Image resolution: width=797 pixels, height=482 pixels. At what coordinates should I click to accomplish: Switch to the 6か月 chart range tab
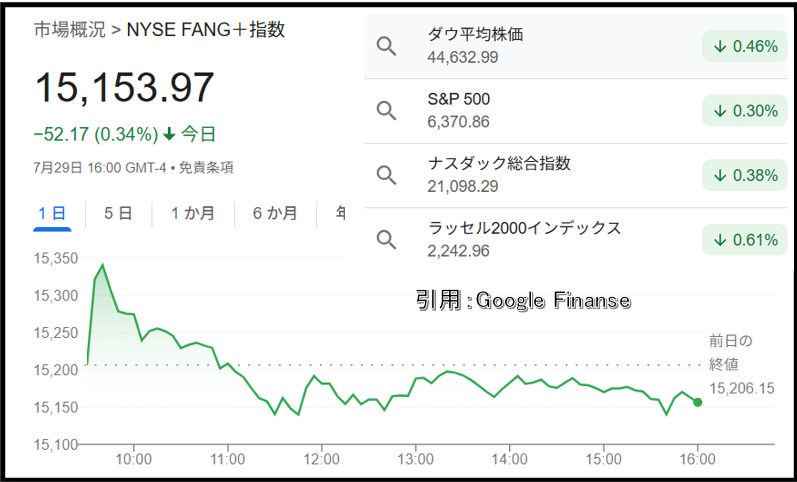pos(275,213)
